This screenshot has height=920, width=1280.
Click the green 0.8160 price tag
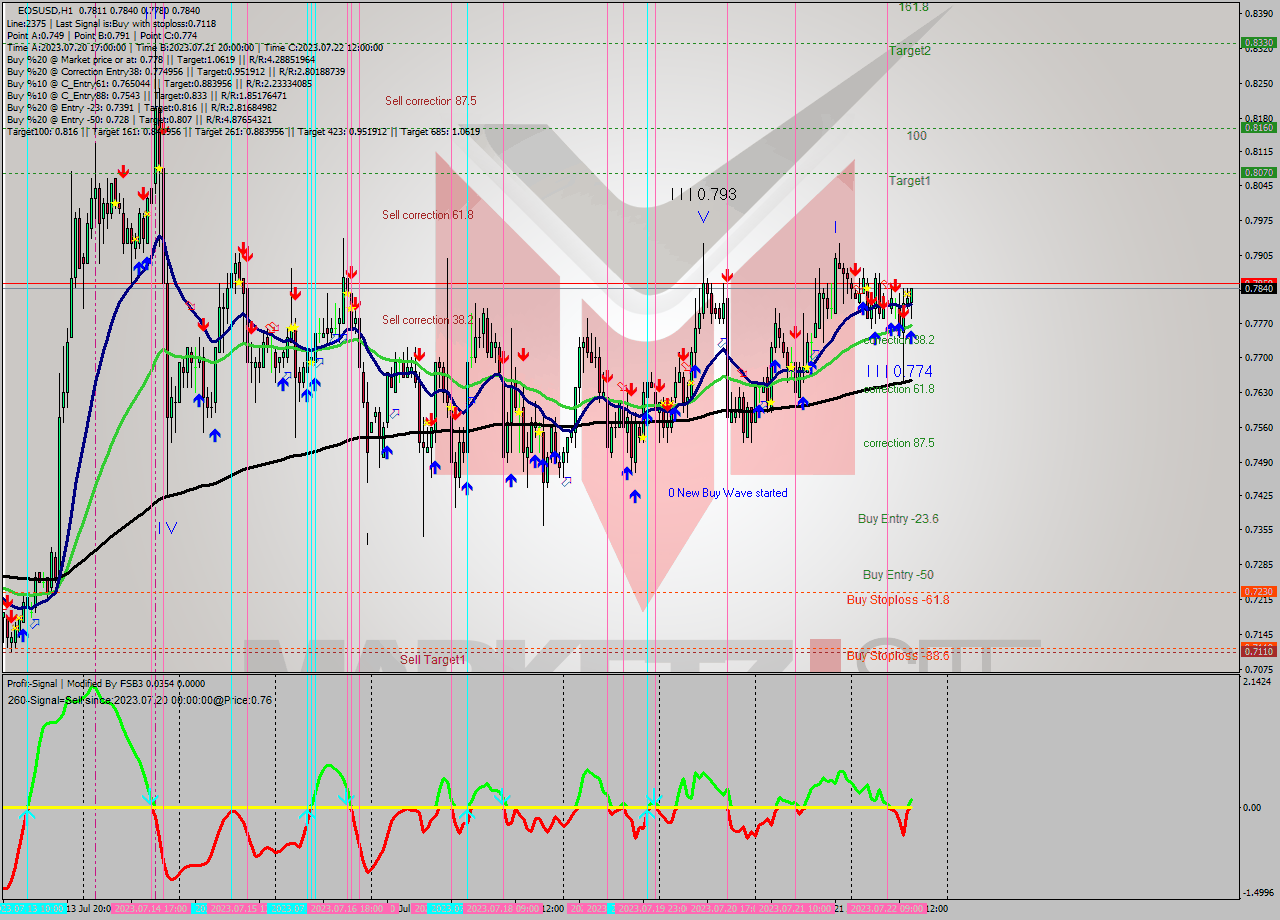click(1258, 128)
